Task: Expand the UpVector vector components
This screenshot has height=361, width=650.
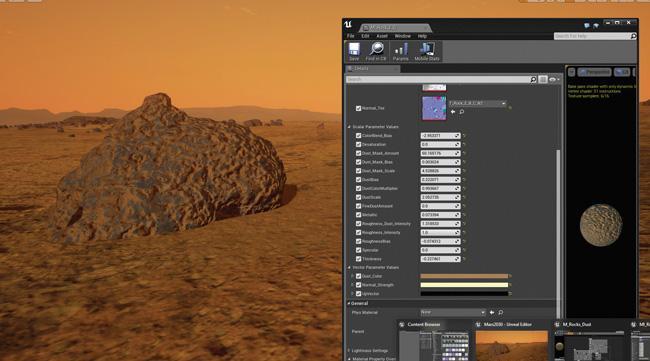Action: click(352, 293)
